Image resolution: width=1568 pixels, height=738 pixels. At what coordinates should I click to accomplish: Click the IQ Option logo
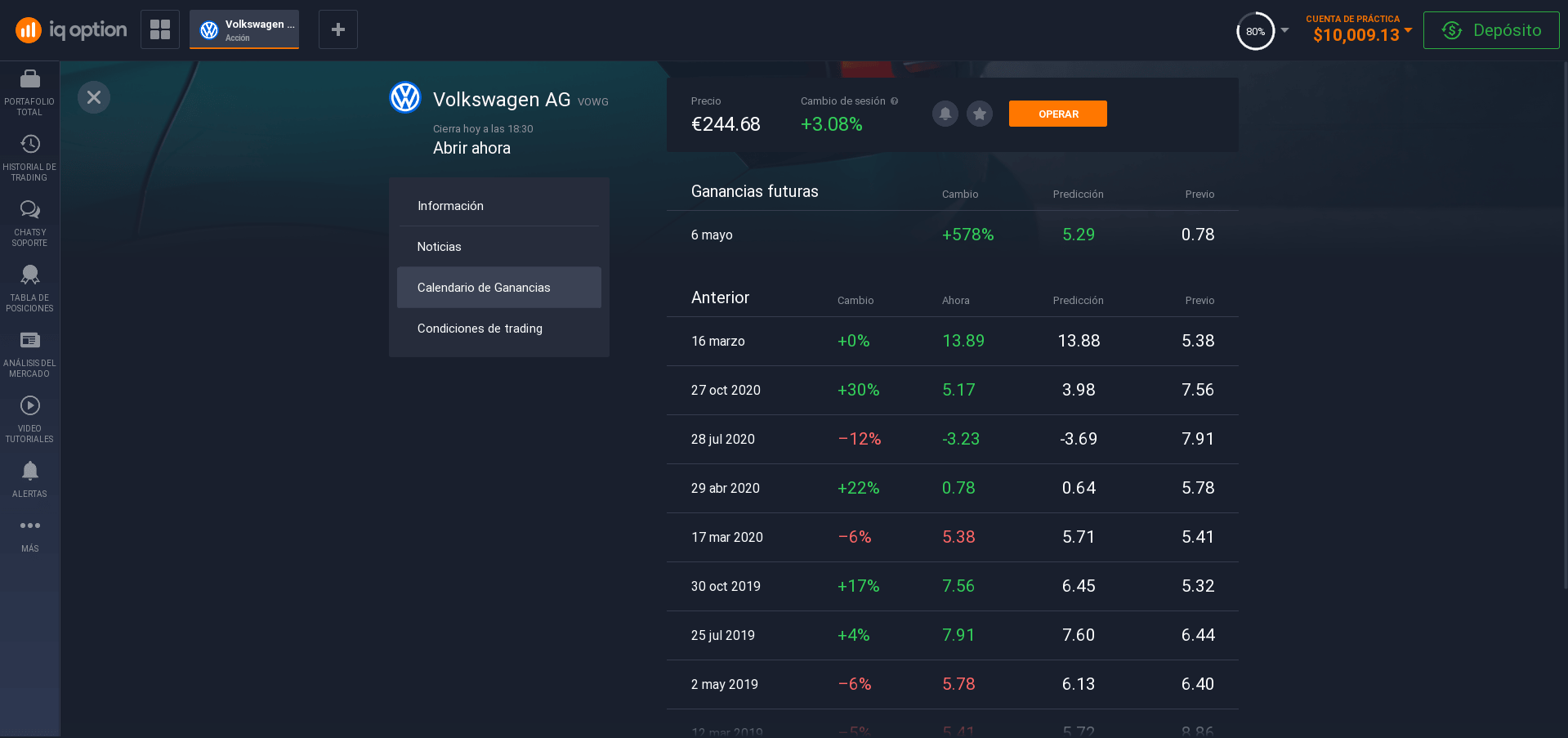pos(71,30)
